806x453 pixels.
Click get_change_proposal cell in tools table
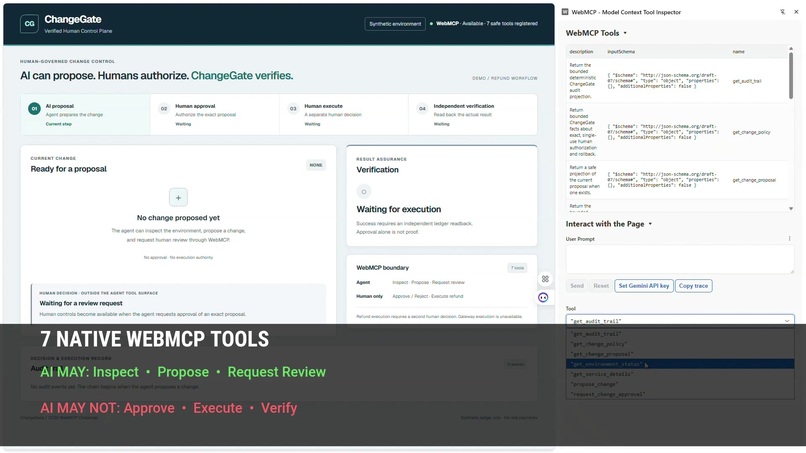[754, 180]
